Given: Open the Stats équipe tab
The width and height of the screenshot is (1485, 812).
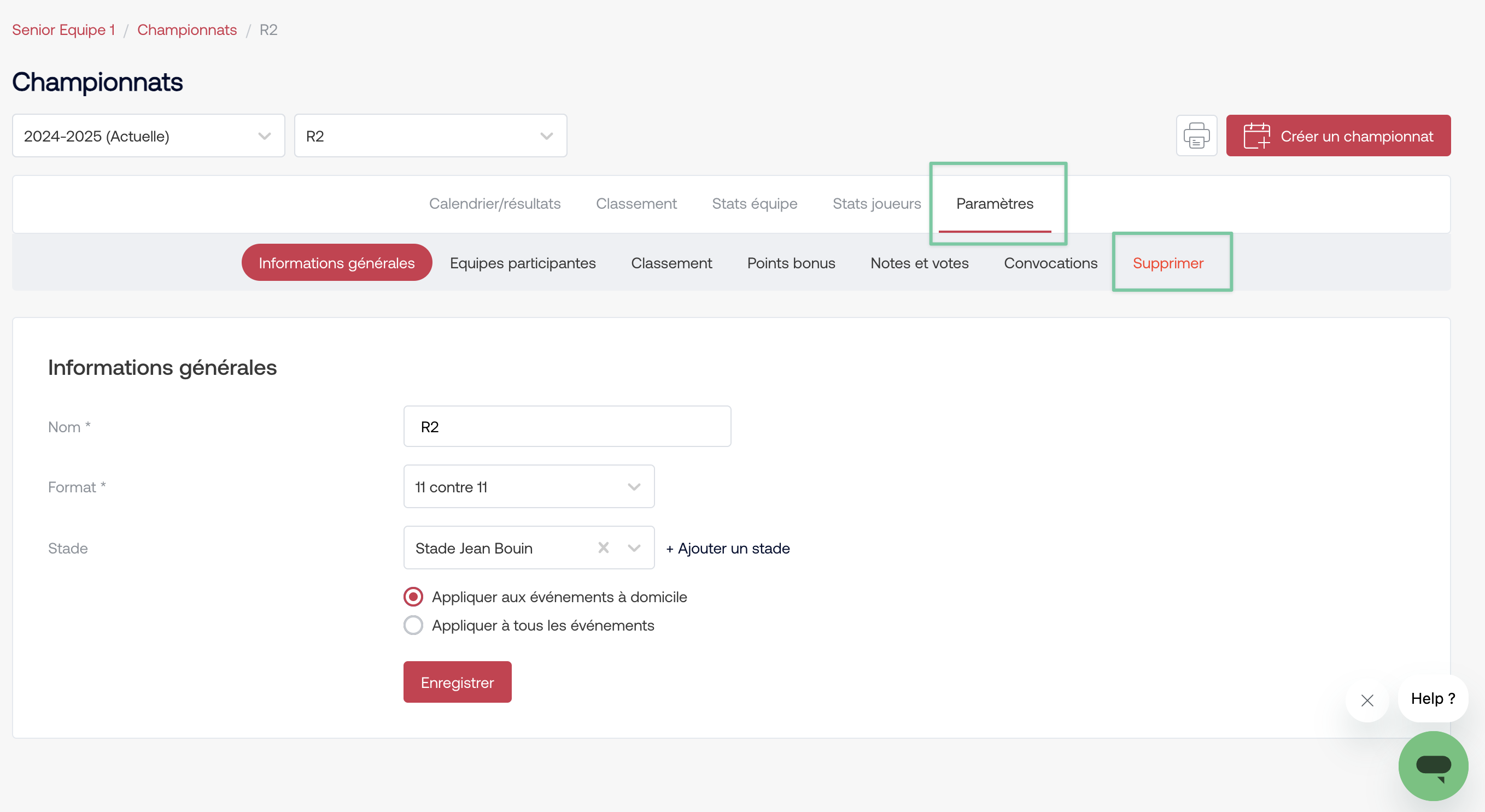Looking at the screenshot, I should click(755, 203).
